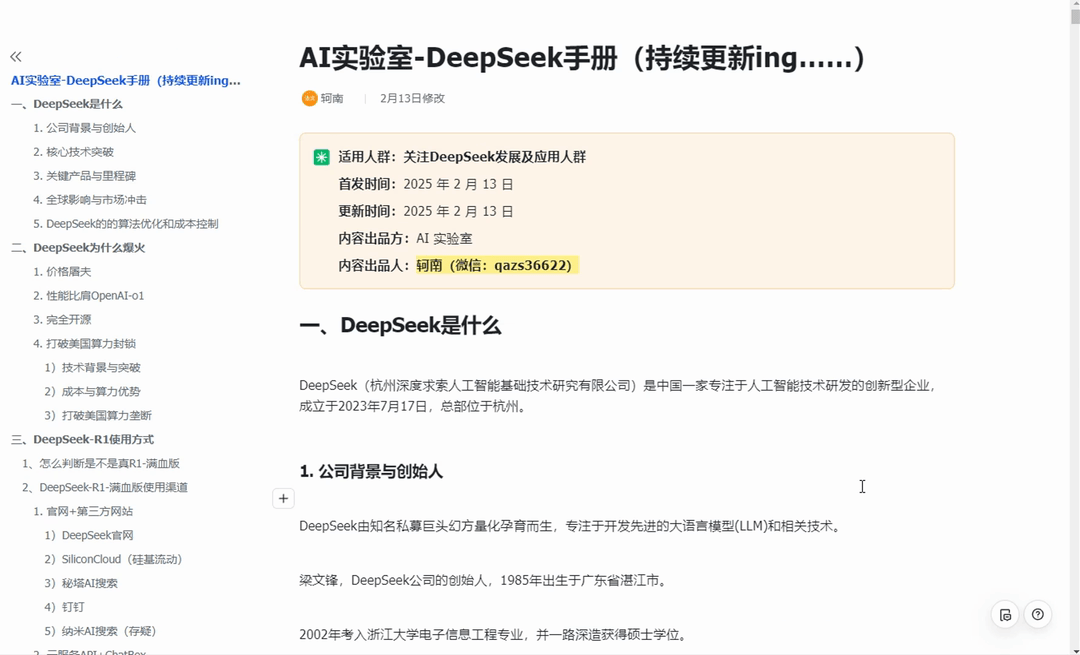Jump to 三、DeepSeek-R1使用方式 section
The image size is (1080, 655).
pos(82,439)
